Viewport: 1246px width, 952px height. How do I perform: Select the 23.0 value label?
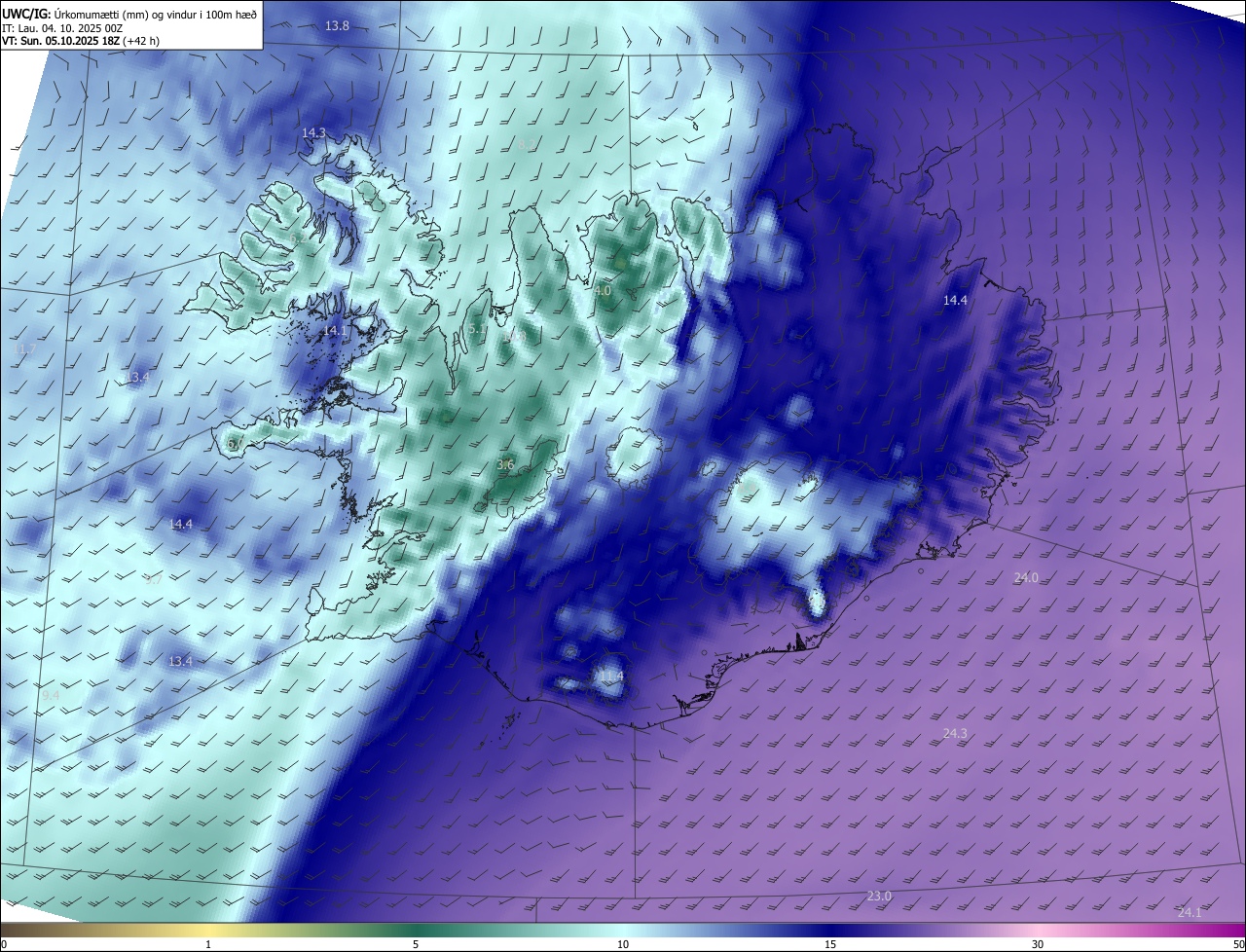coord(879,896)
